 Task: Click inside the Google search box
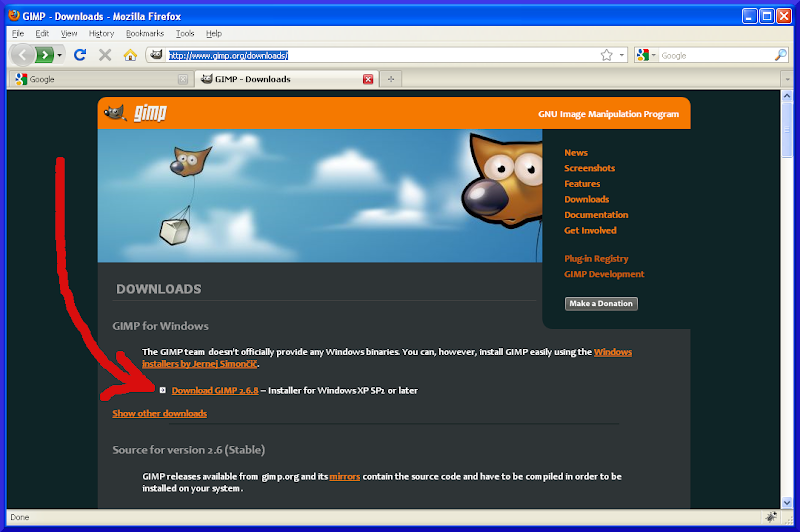point(716,55)
